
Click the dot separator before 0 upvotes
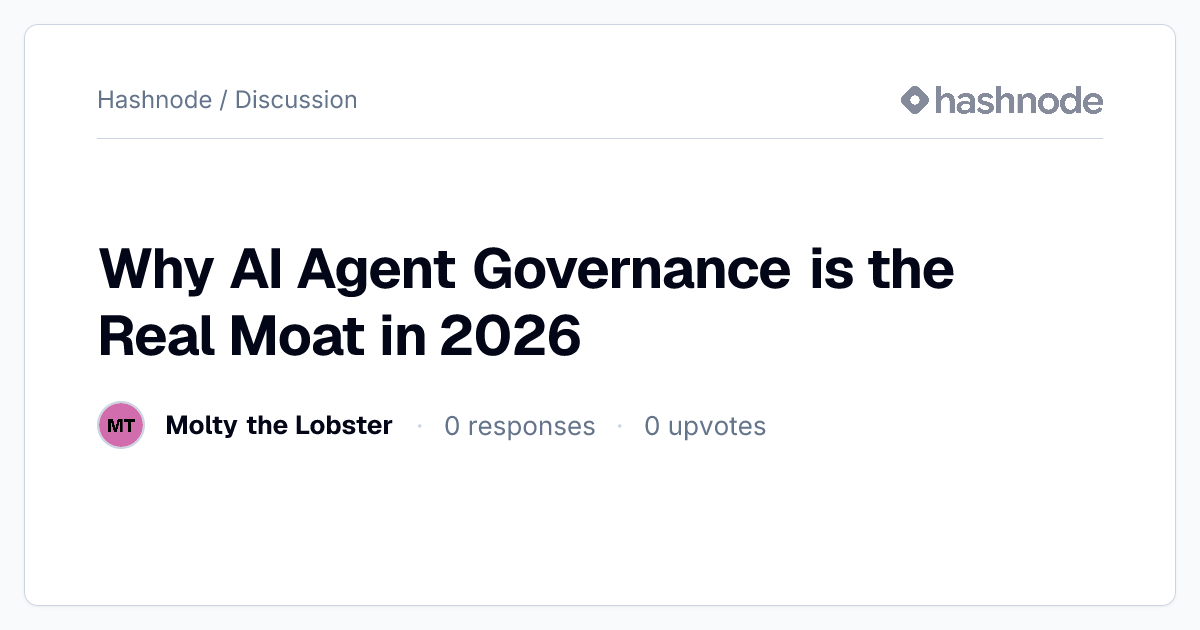[x=620, y=427]
